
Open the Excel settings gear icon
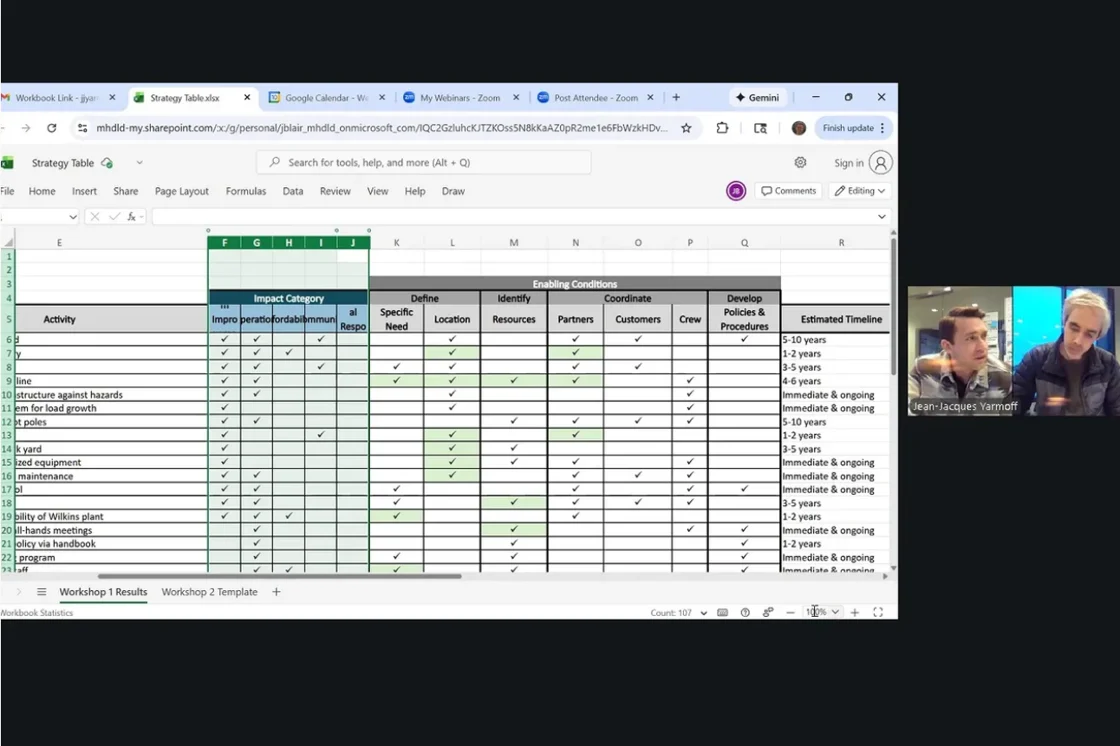point(800,162)
